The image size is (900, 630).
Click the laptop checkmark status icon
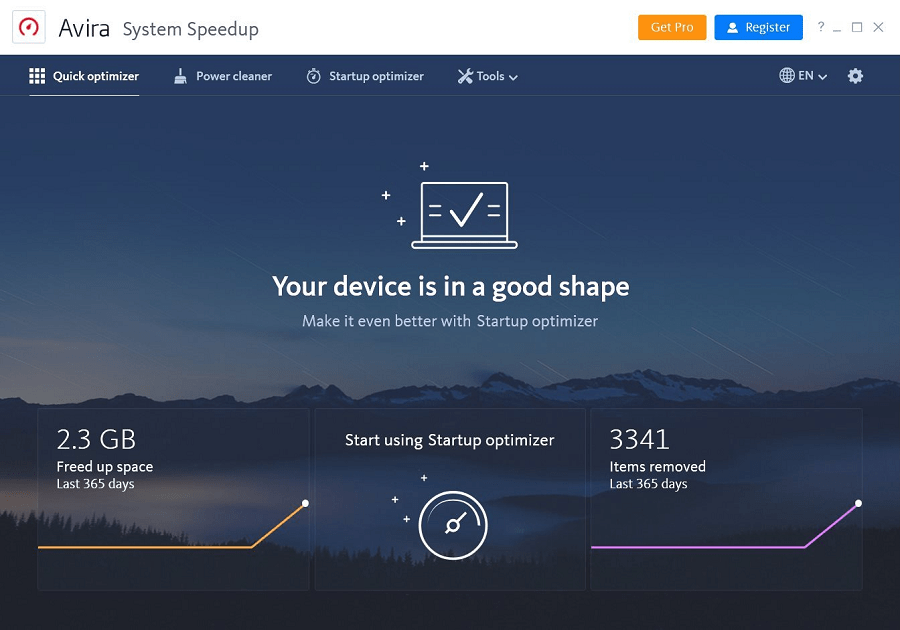click(x=464, y=215)
